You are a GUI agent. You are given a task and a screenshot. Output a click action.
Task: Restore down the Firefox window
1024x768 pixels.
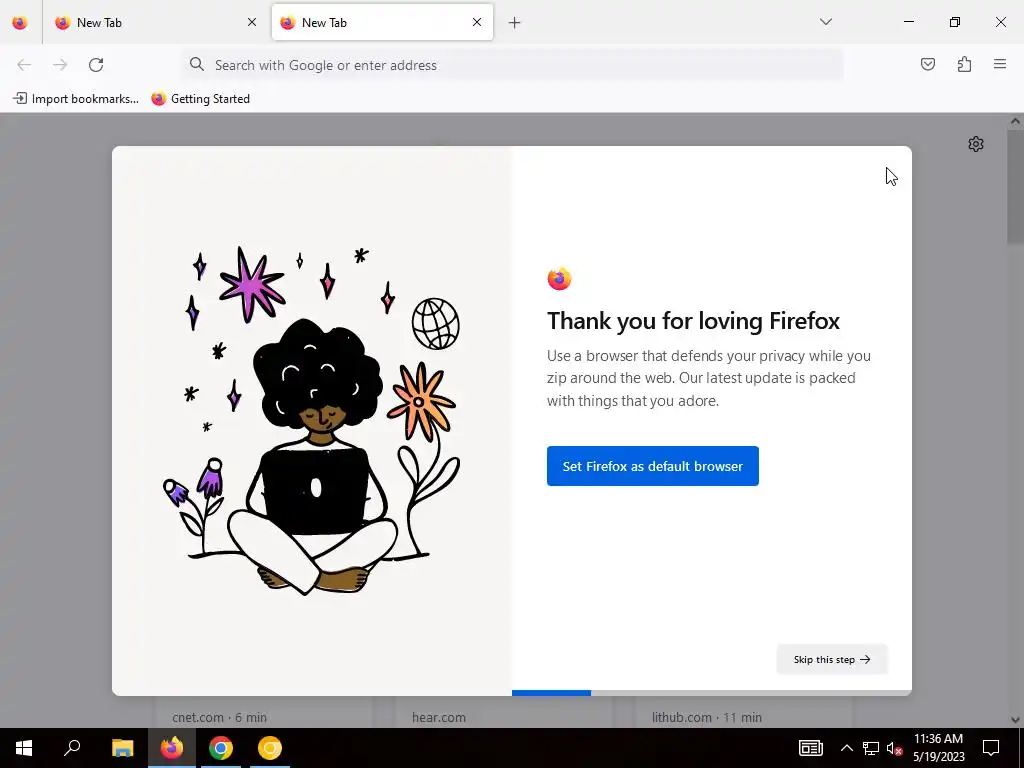tap(955, 22)
